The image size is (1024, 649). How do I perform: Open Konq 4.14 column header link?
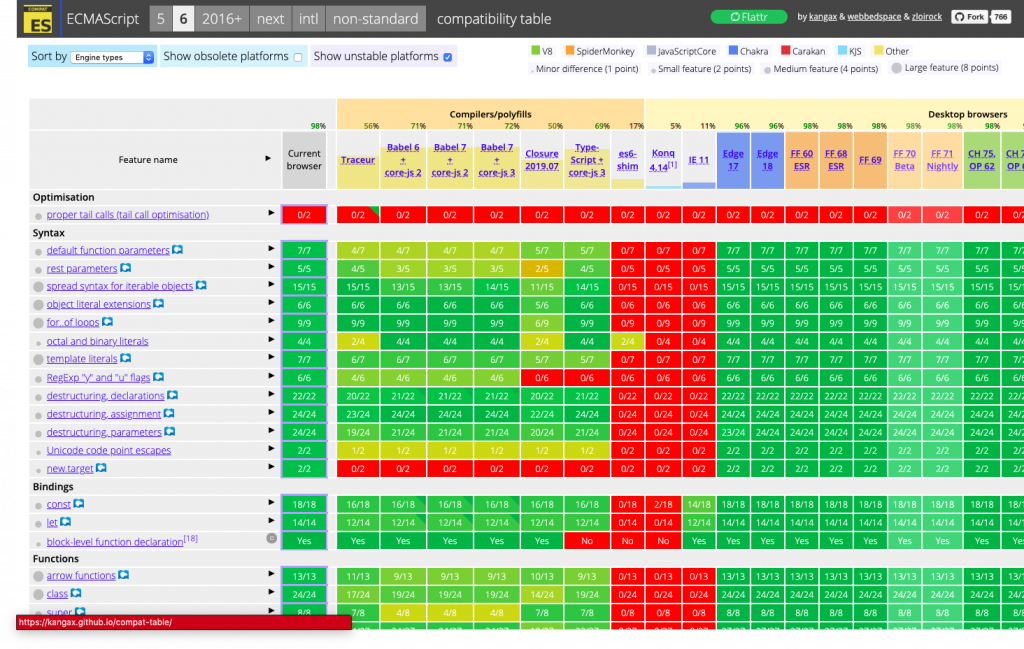(663, 160)
